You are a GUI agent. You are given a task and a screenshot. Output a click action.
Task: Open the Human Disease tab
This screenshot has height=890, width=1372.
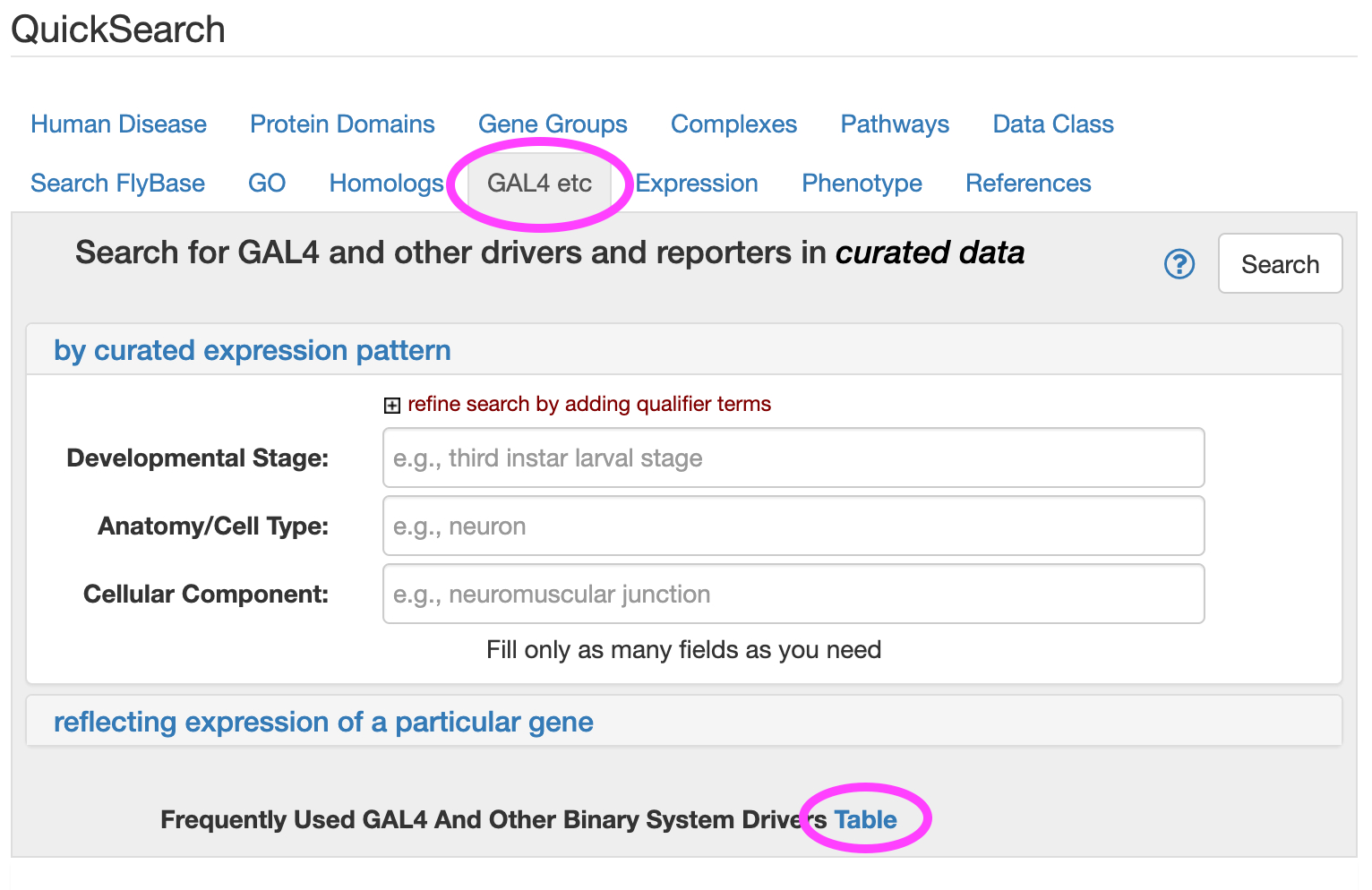click(118, 124)
